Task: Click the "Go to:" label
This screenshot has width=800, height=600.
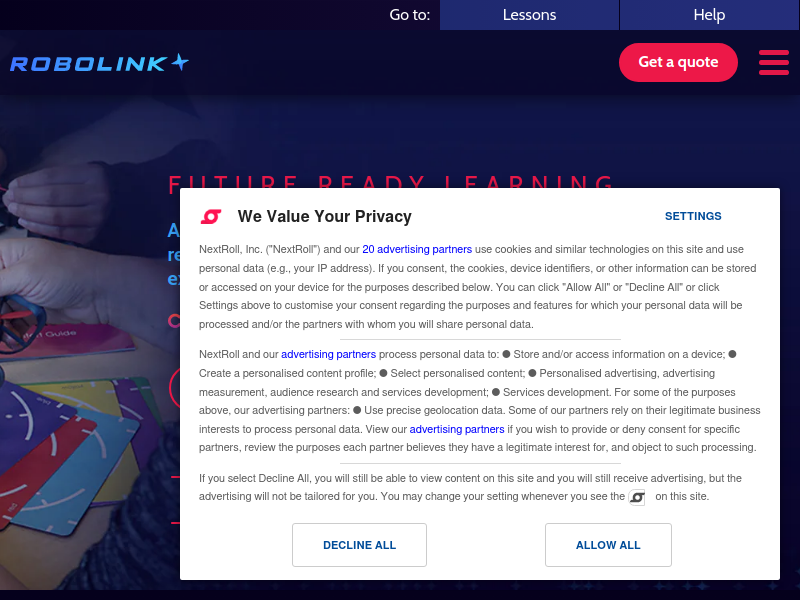Action: (x=410, y=15)
